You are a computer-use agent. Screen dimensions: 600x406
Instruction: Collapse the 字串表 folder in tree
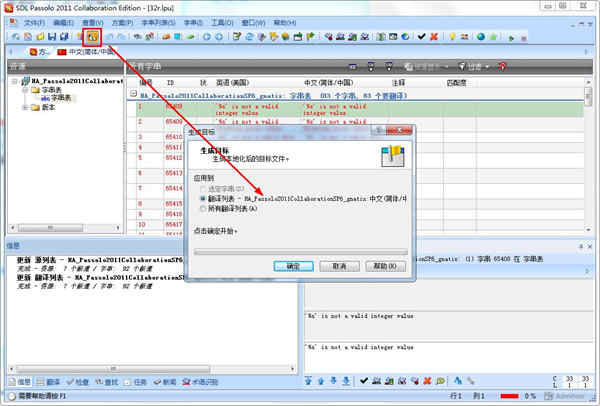point(25,89)
